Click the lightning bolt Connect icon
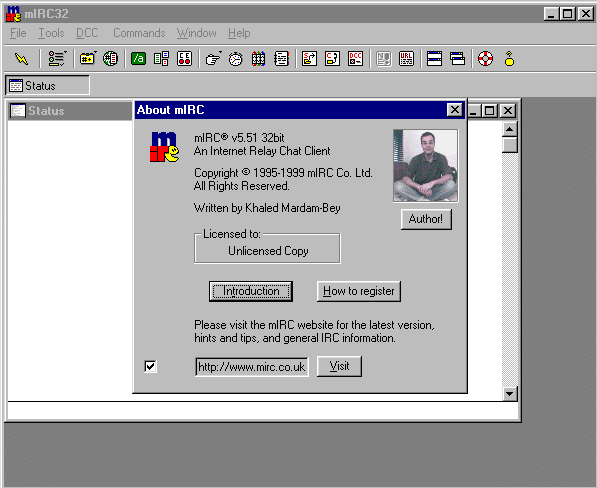597x488 pixels. pyautogui.click(x=21, y=59)
